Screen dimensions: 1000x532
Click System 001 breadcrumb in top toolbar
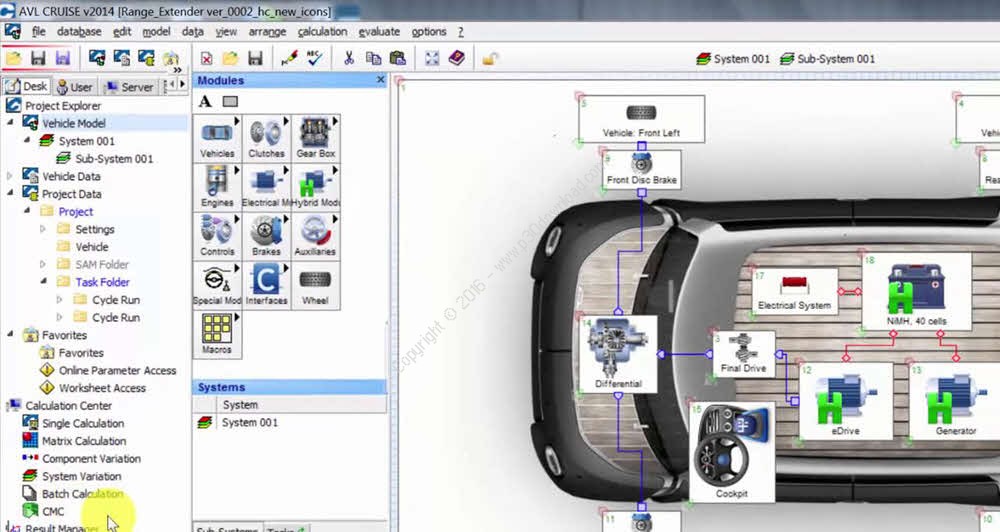click(733, 59)
